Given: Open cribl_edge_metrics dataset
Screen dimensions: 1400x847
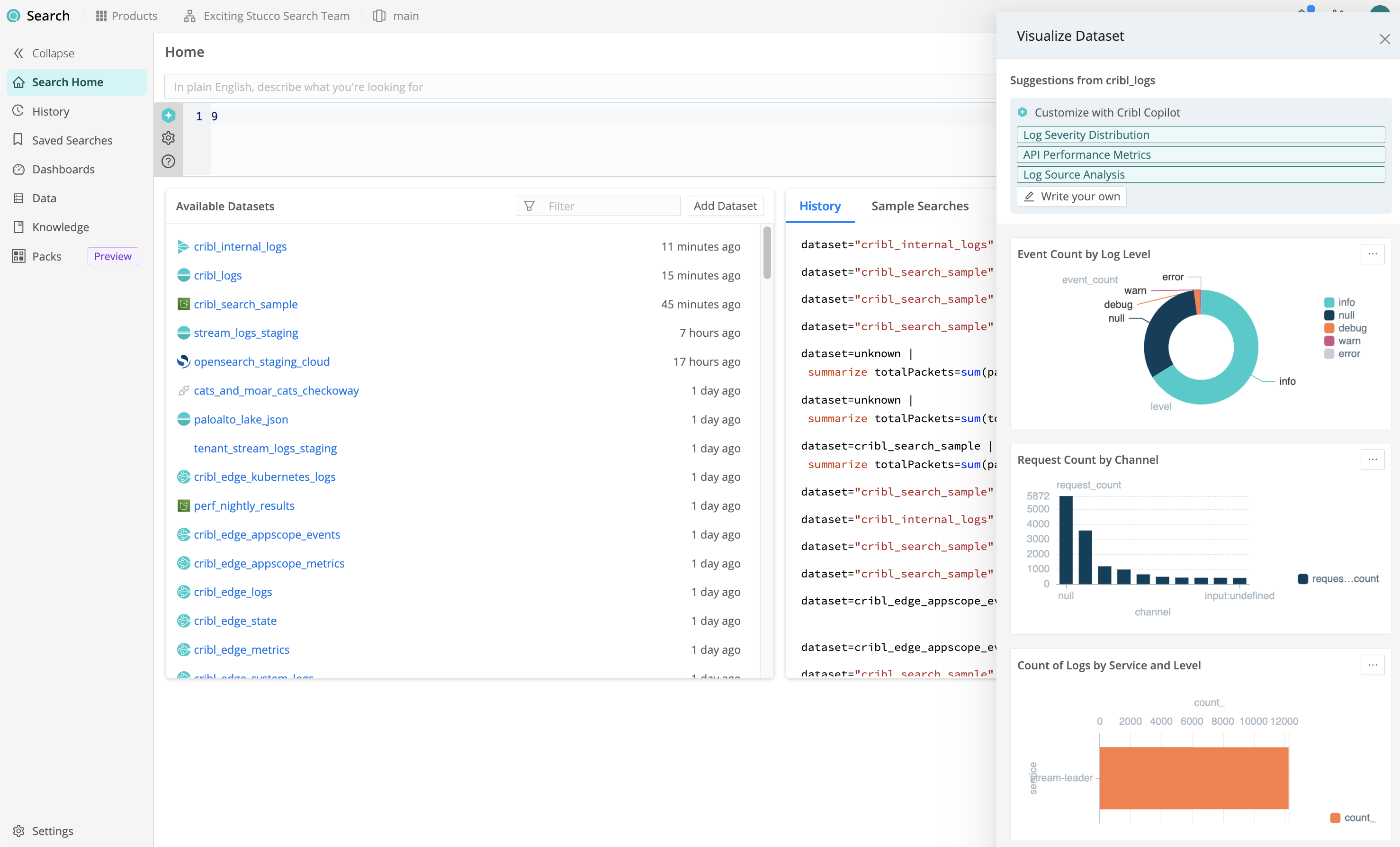Looking at the screenshot, I should point(242,649).
